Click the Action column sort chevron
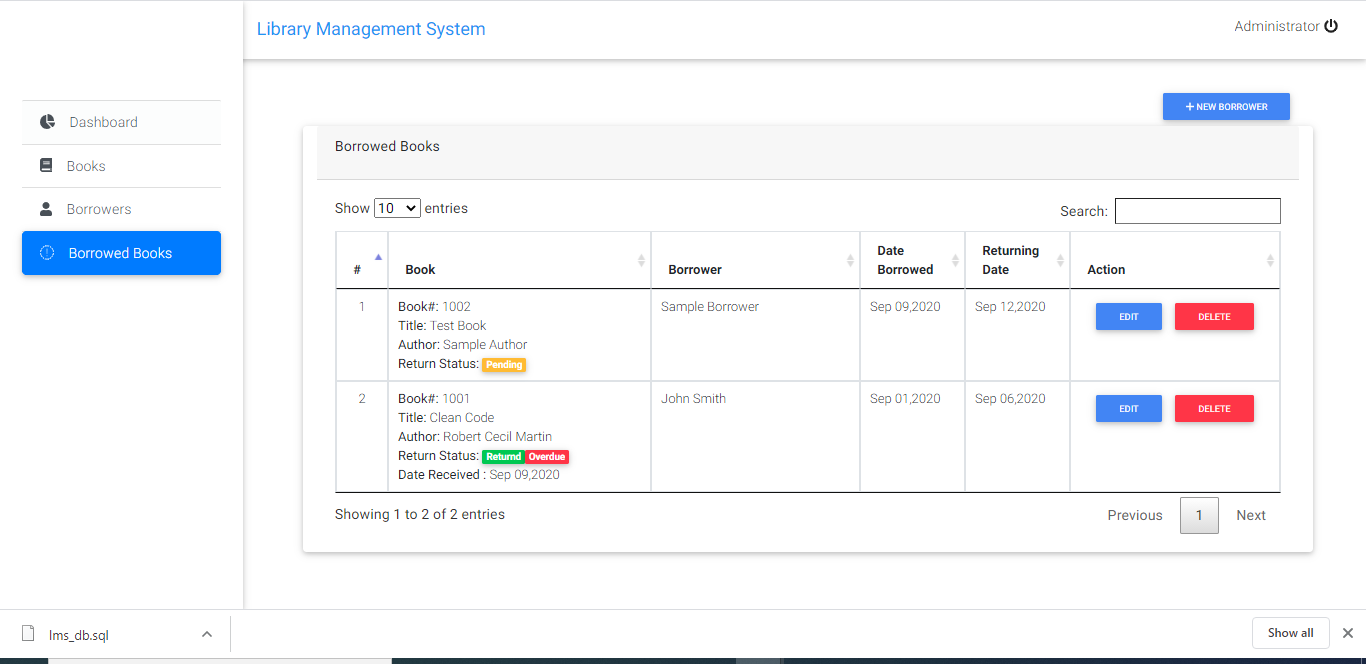This screenshot has height=664, width=1366. (1271, 259)
